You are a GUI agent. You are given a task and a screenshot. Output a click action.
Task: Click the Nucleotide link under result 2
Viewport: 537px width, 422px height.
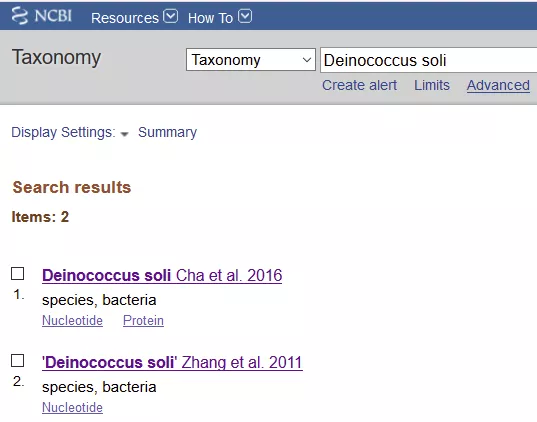pos(72,408)
